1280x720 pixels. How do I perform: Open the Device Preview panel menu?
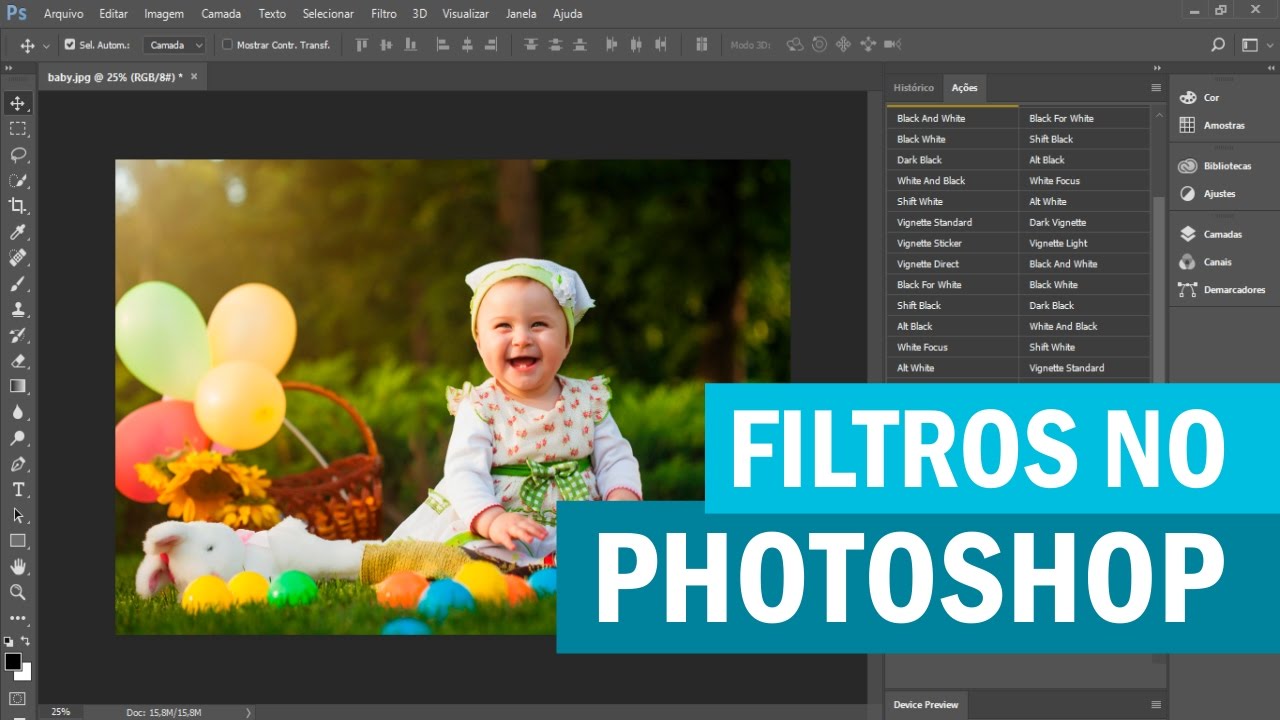click(x=1156, y=705)
